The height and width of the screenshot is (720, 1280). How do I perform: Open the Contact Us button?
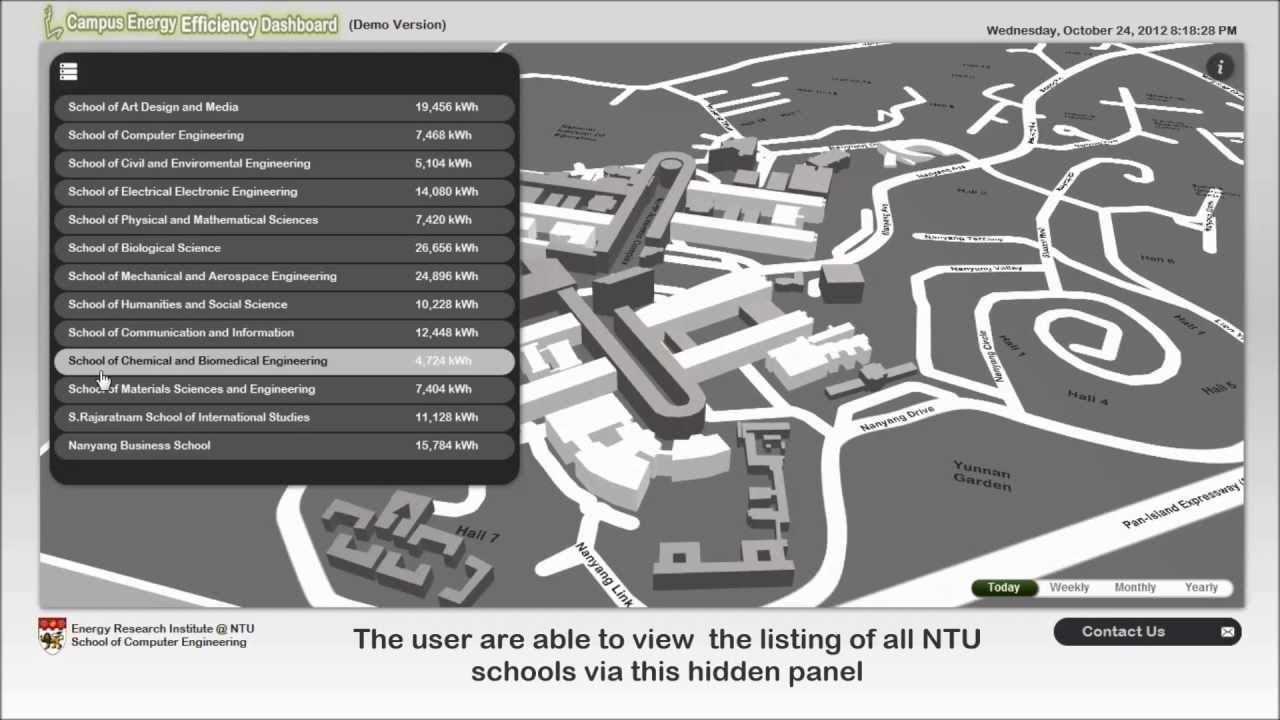click(1147, 631)
